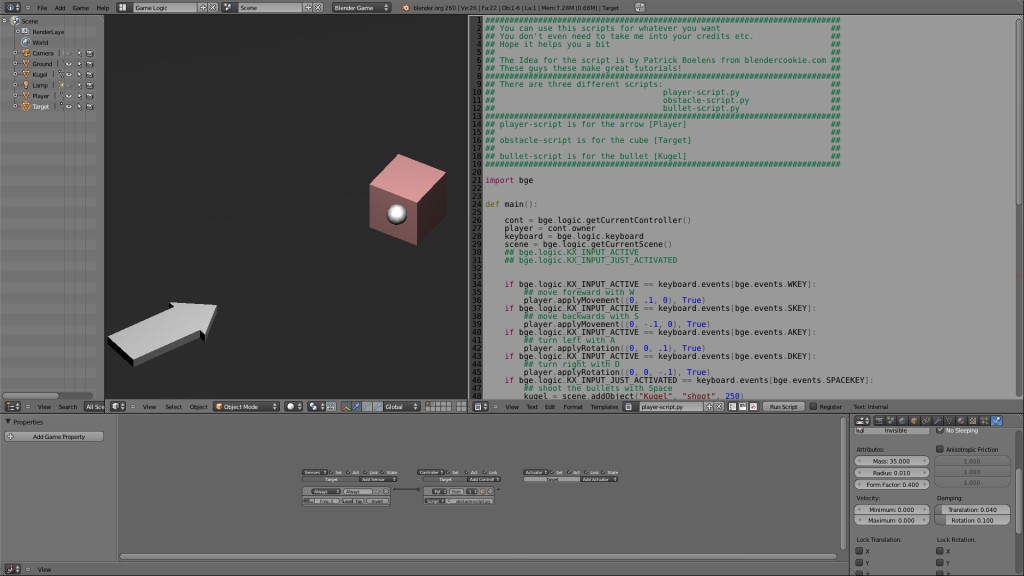Viewport: 1024px width, 576px height.
Task: Toggle syntax highlighting in the text editor
Action: 753,406
